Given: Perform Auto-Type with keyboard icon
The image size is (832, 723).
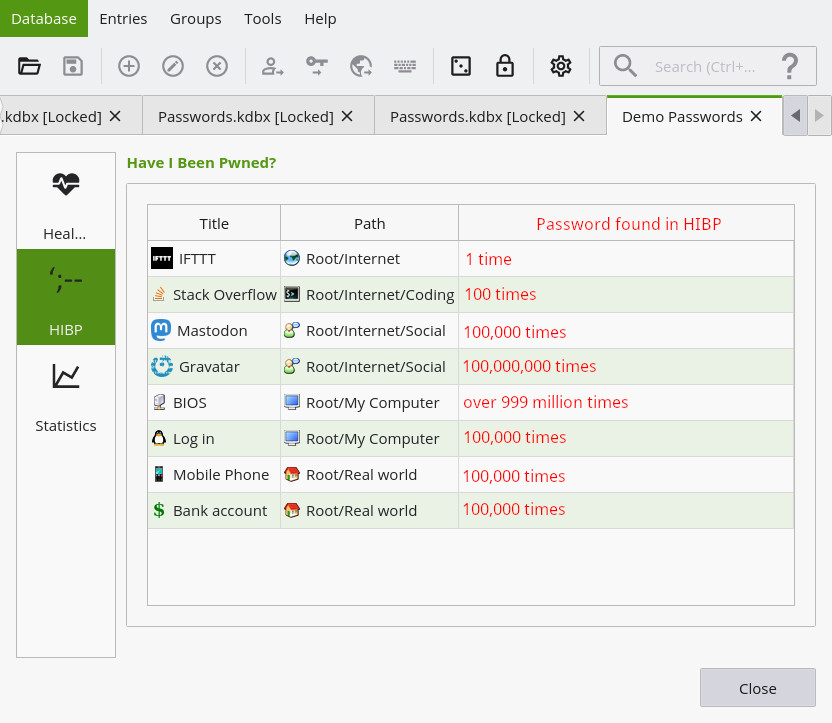Looking at the screenshot, I should 405,66.
